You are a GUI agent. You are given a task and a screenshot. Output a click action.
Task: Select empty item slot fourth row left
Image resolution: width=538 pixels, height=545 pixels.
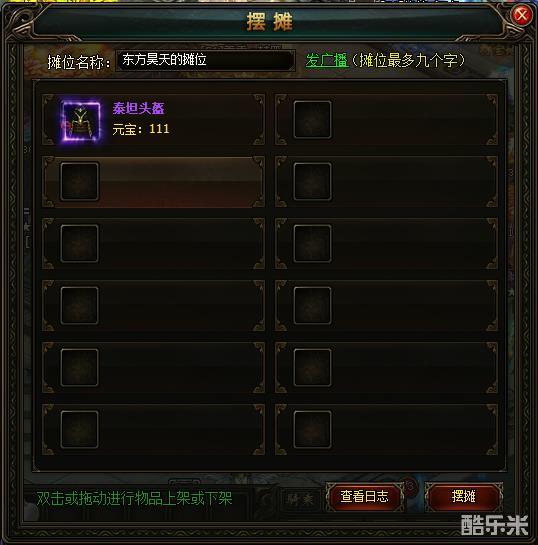(x=79, y=306)
